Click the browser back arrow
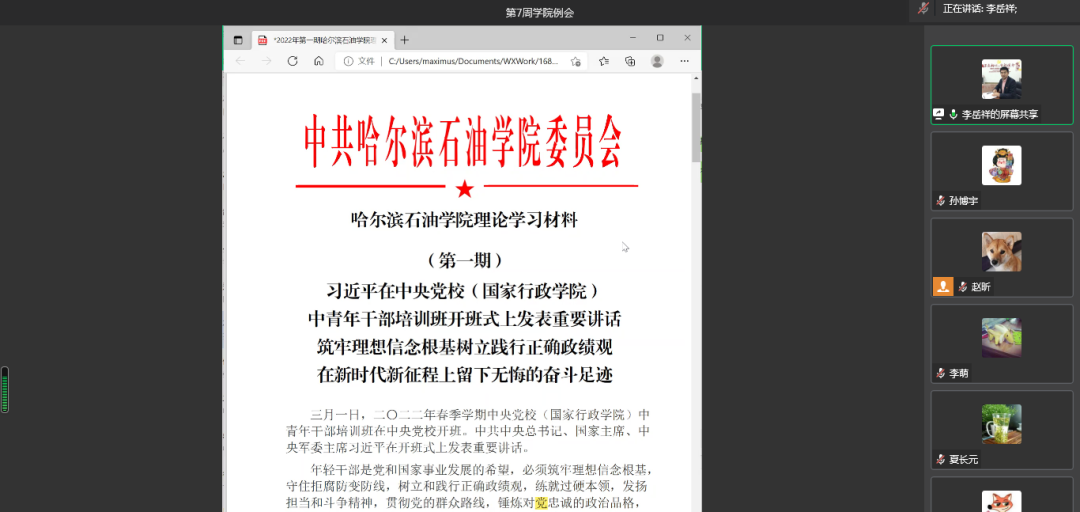 240,61
